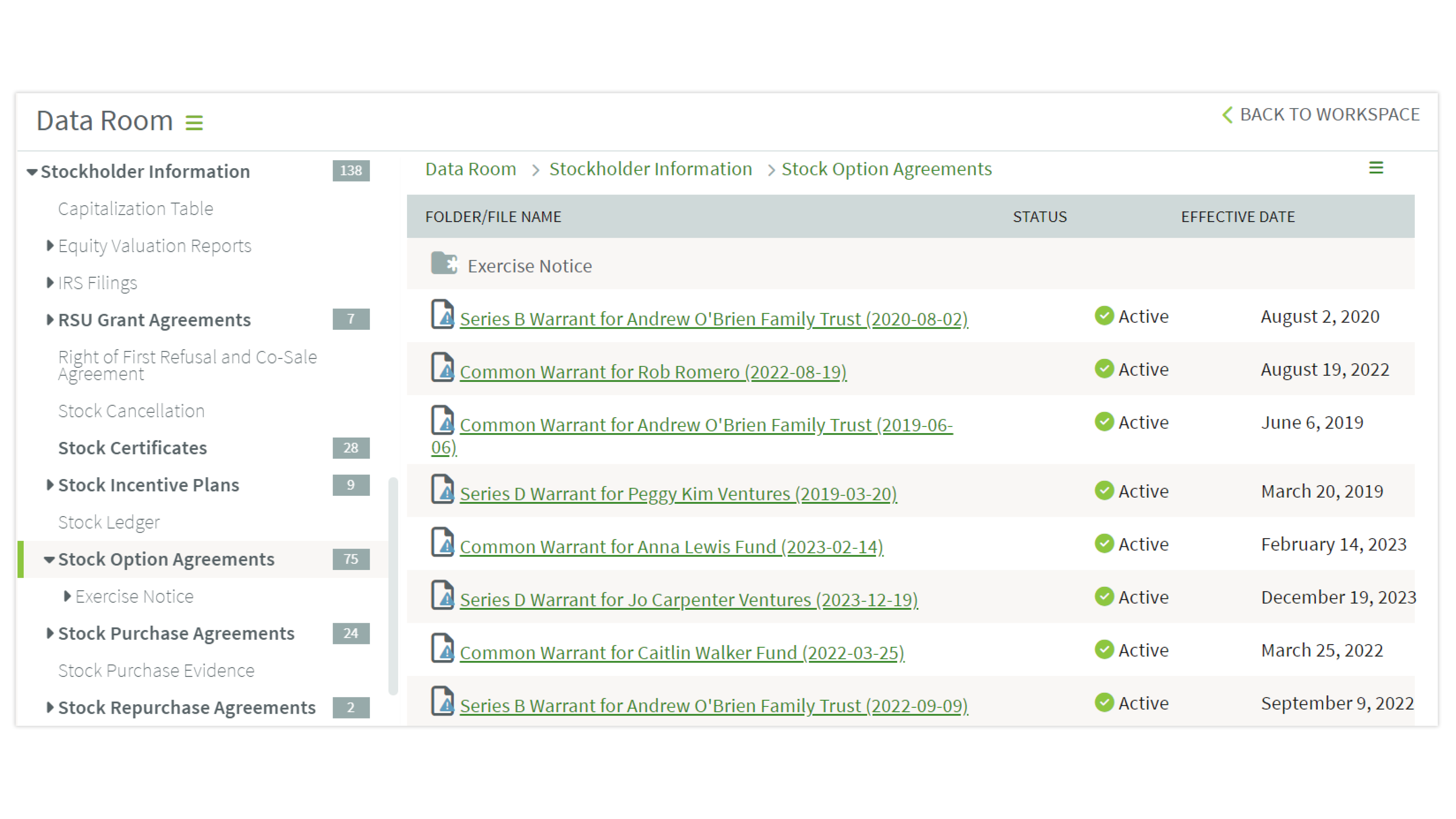The image size is (1456, 819).
Task: Expand Exercise Notice subfolder in sidebar
Action: tap(67, 596)
